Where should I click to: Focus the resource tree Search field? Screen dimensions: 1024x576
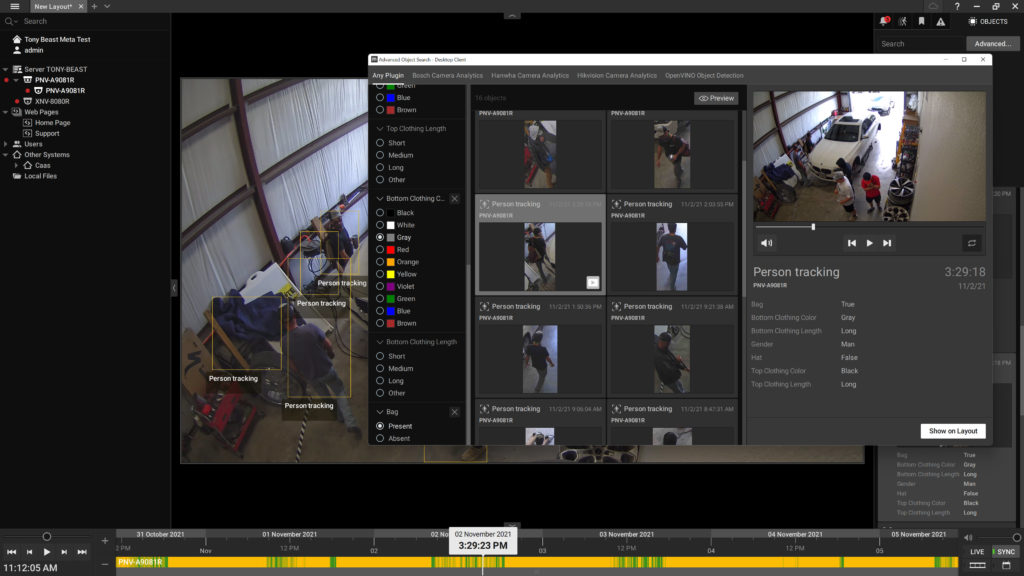(x=85, y=22)
